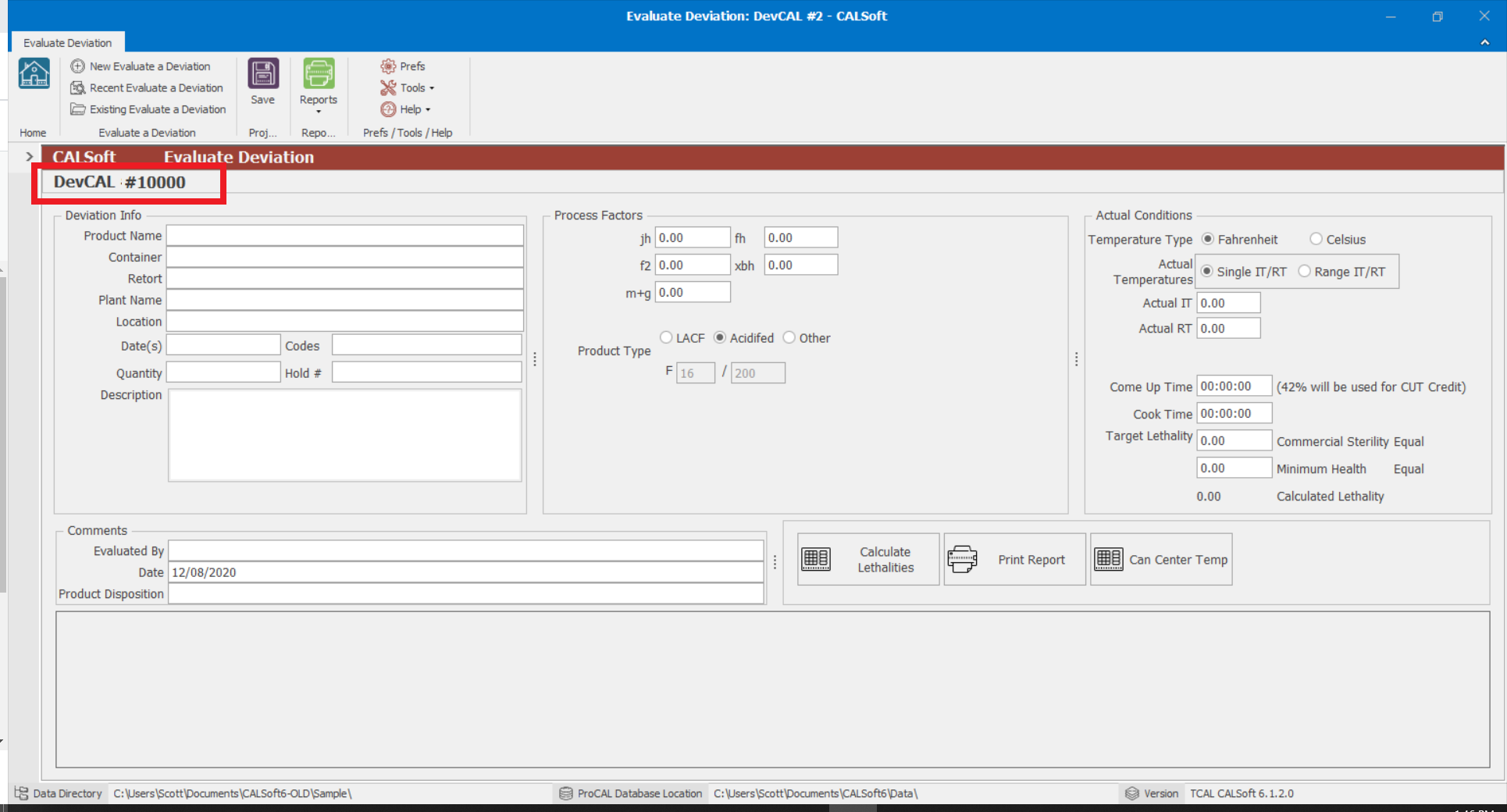
Task: Click the Location input field
Action: coord(344,322)
